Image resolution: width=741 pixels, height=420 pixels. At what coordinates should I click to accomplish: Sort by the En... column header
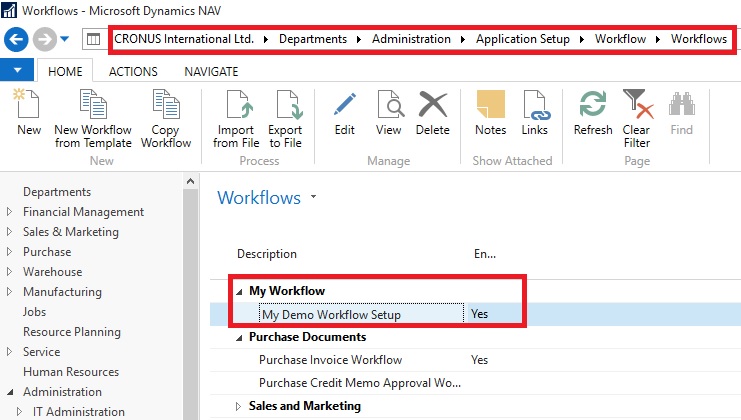(x=485, y=254)
